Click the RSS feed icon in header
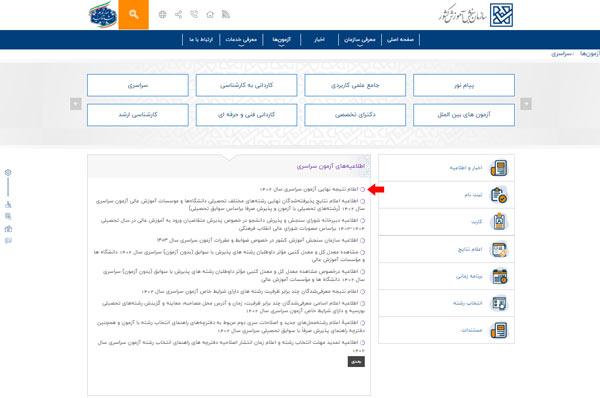The height and width of the screenshot is (398, 600). click(226, 15)
